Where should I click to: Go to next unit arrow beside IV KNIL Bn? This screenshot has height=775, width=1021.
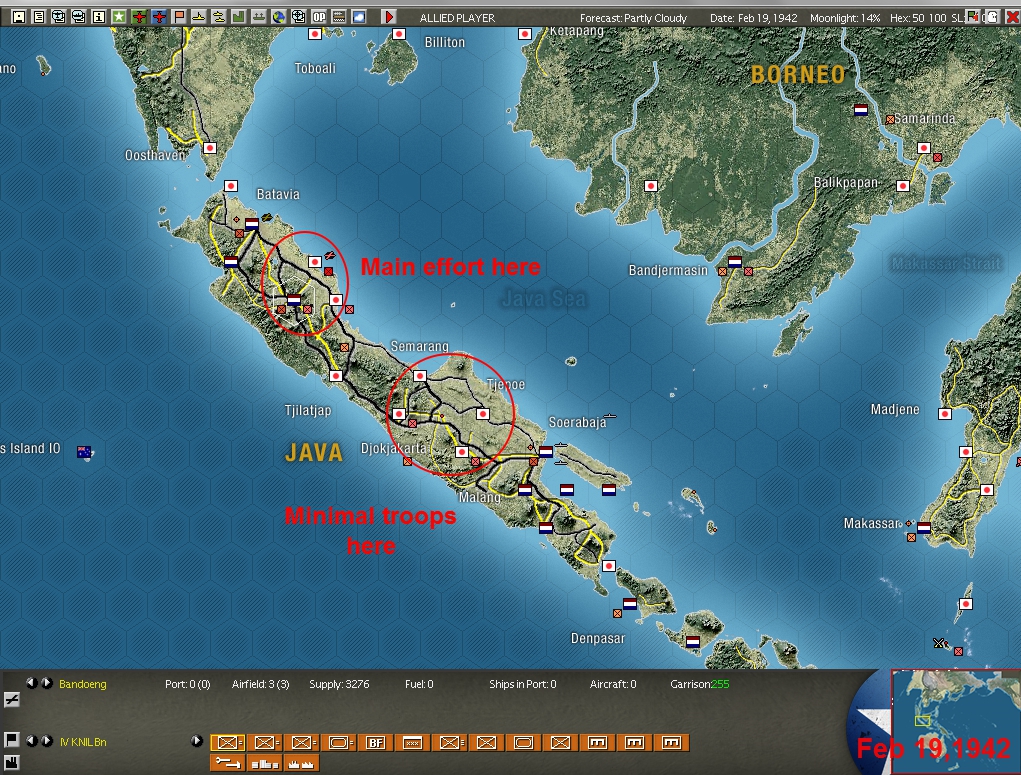[x=47, y=741]
